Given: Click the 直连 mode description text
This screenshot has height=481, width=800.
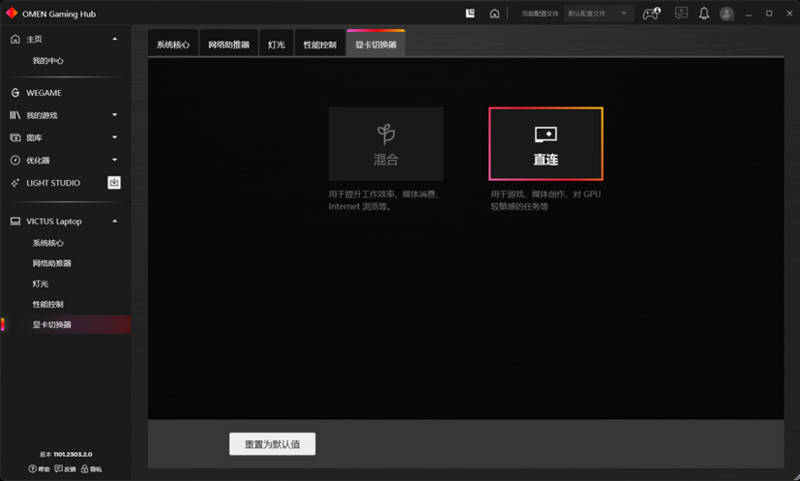Looking at the screenshot, I should (545, 200).
